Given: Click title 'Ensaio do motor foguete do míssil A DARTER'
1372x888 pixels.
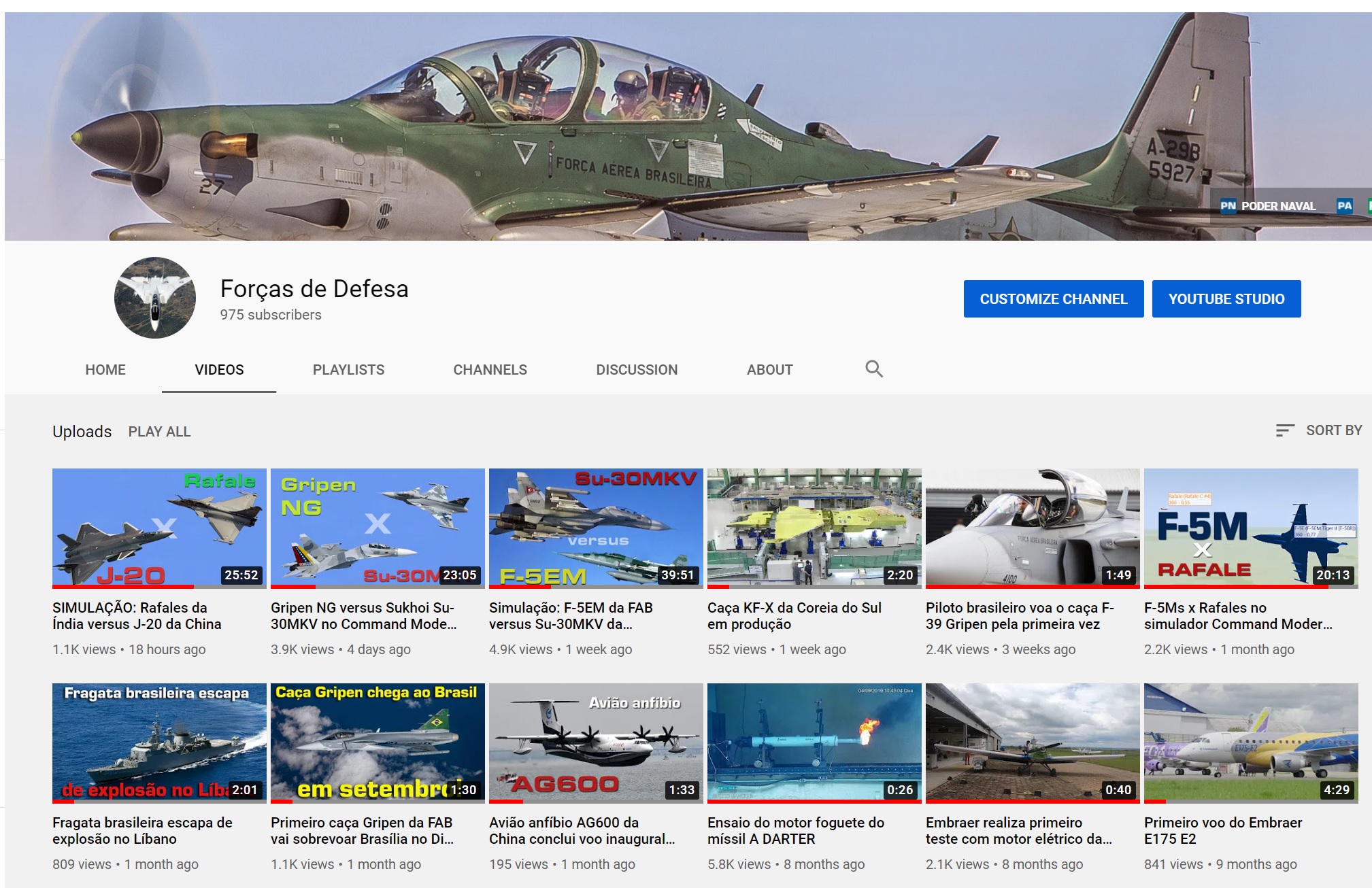Looking at the screenshot, I should coord(796,831).
